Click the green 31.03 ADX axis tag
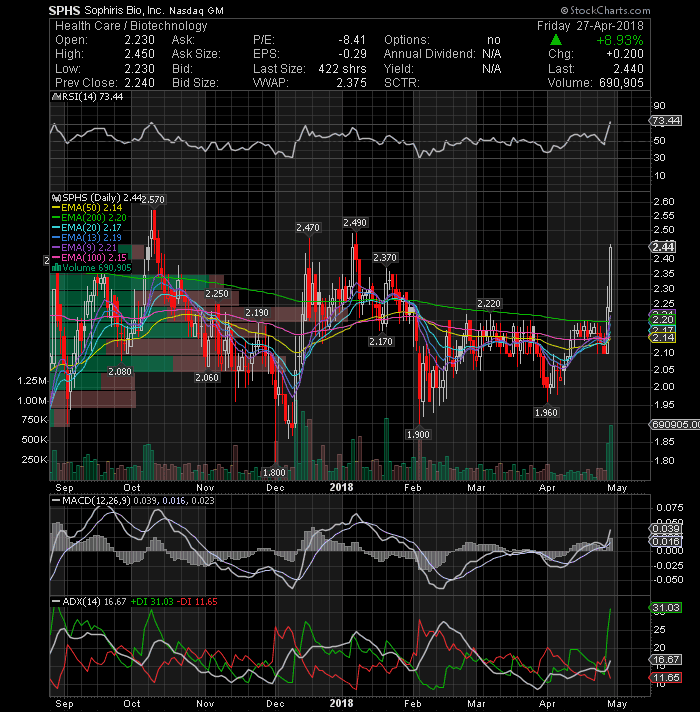This screenshot has width=700, height=712. tap(666, 608)
